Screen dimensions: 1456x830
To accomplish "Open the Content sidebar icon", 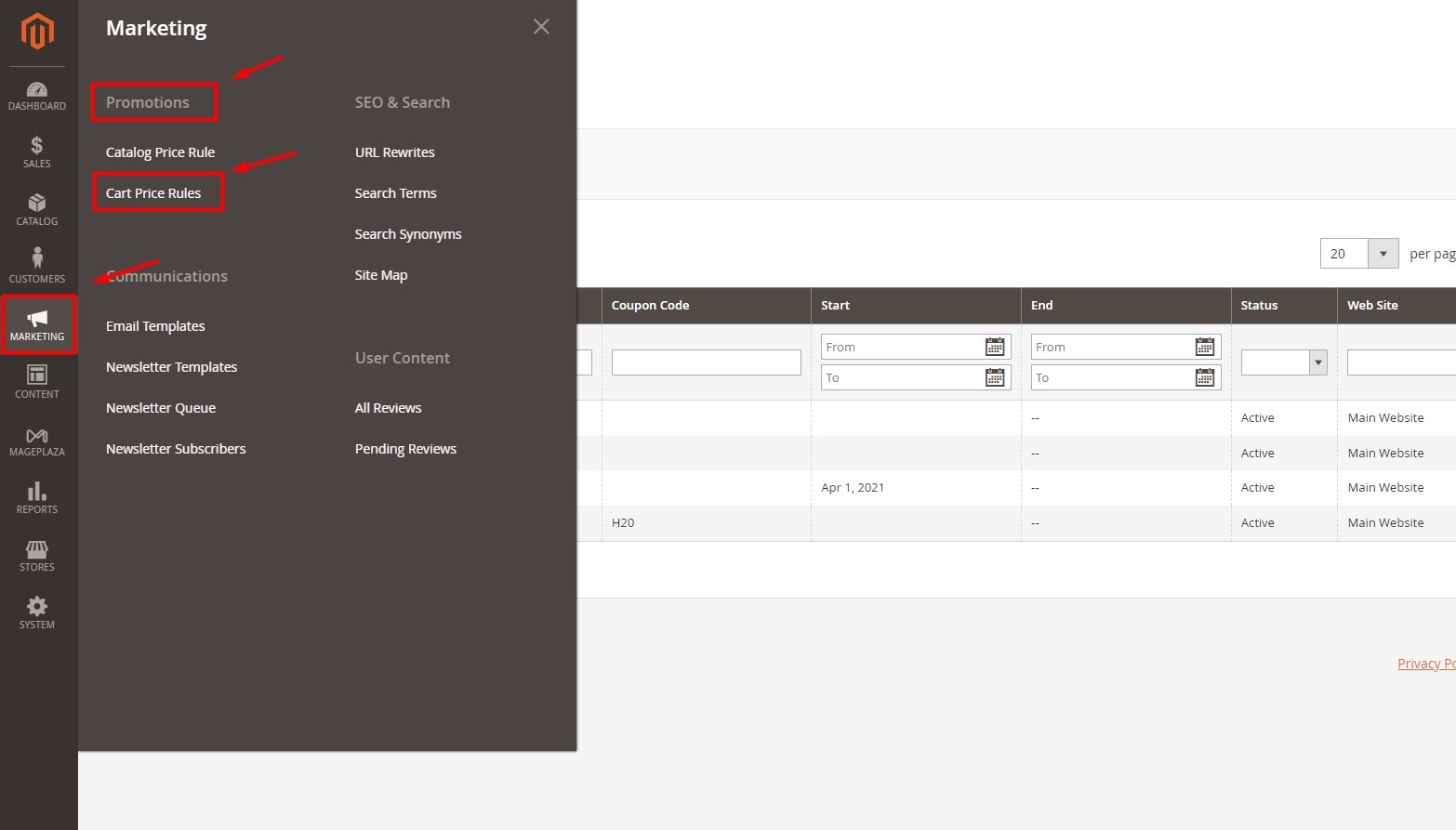I will tap(37, 381).
